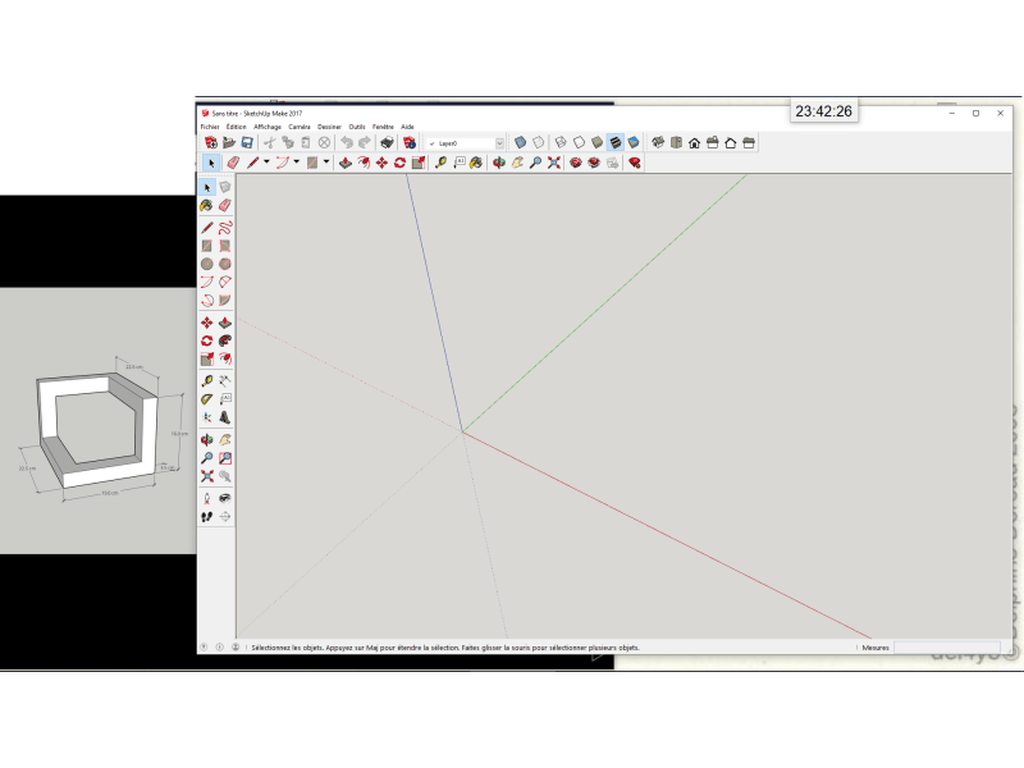The height and width of the screenshot is (768, 1024).
Task: Choose the Section Plane tool
Action: [225, 517]
